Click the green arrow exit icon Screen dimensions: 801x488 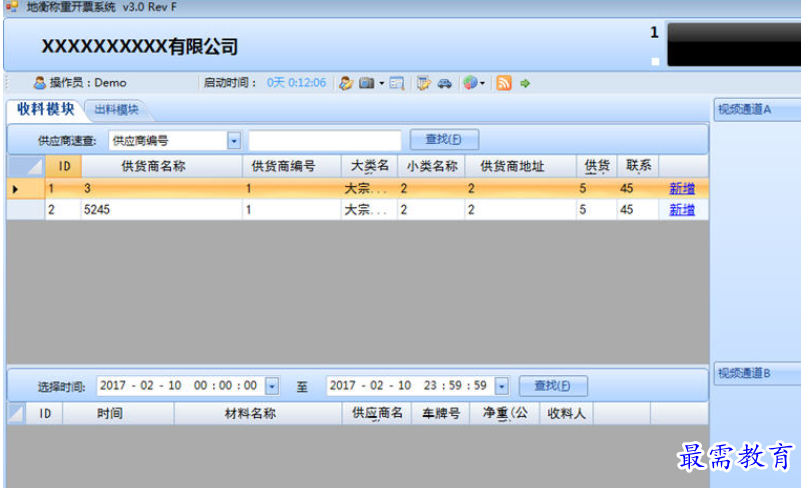[525, 83]
